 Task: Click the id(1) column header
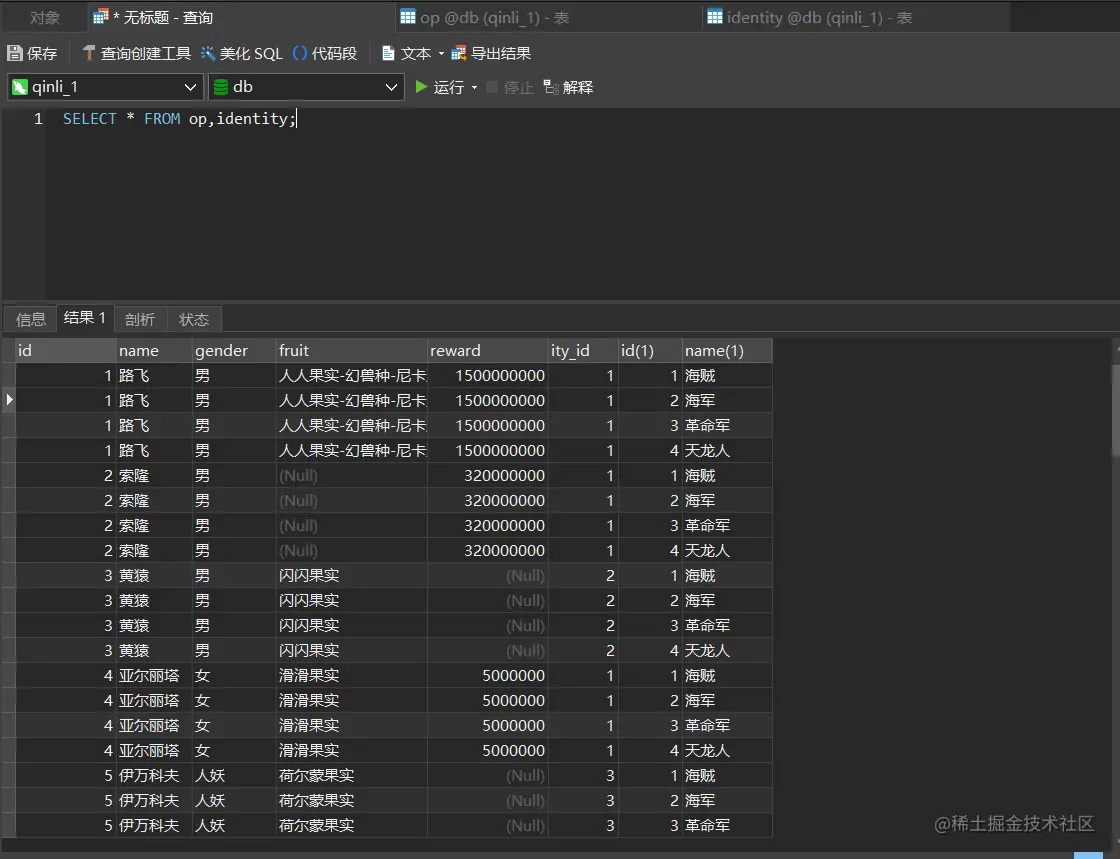point(650,351)
